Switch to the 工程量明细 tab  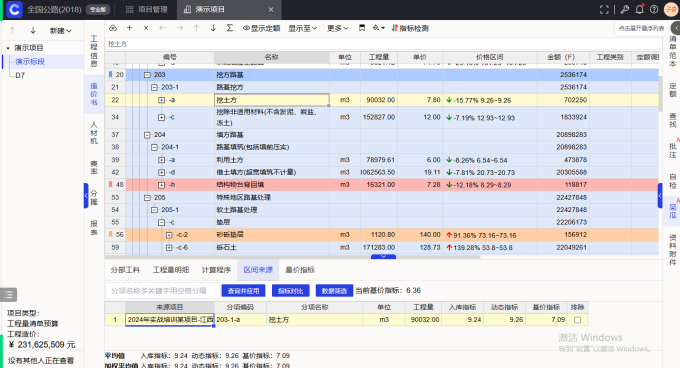click(171, 270)
